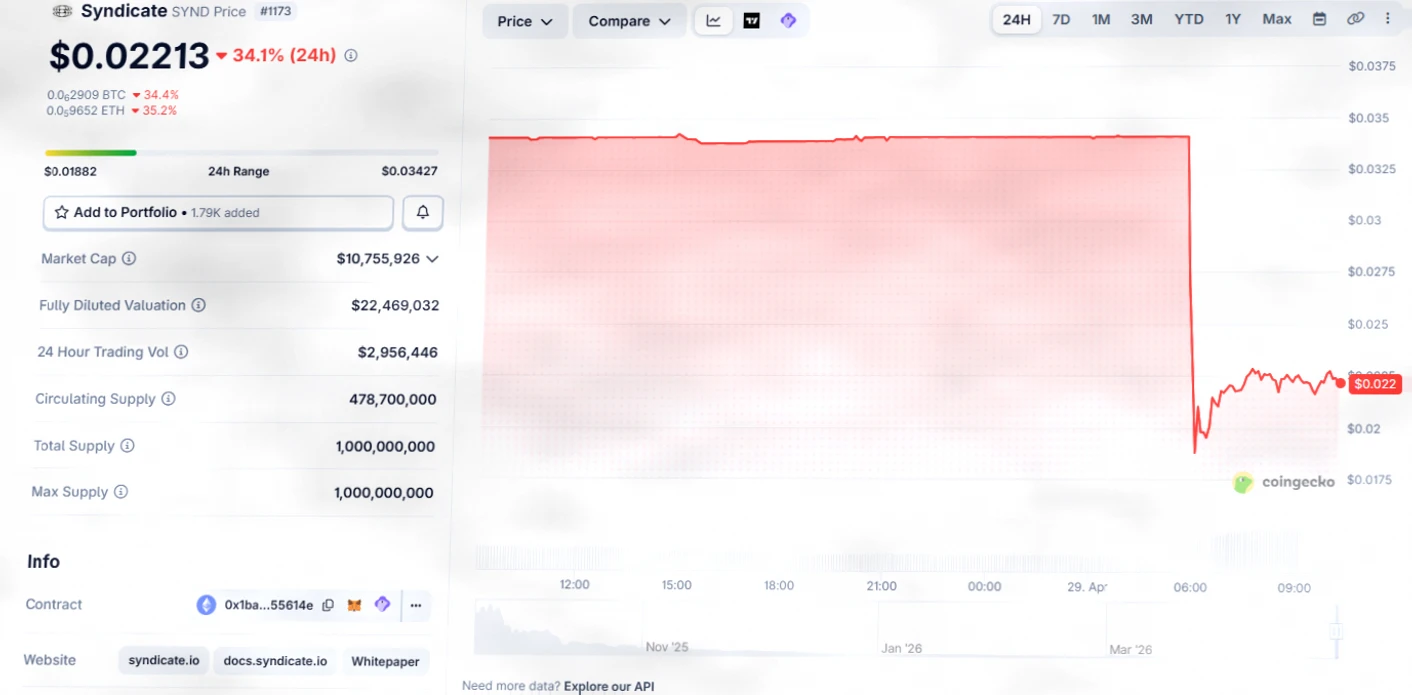Click the chart range navigator handle

click(1335, 631)
